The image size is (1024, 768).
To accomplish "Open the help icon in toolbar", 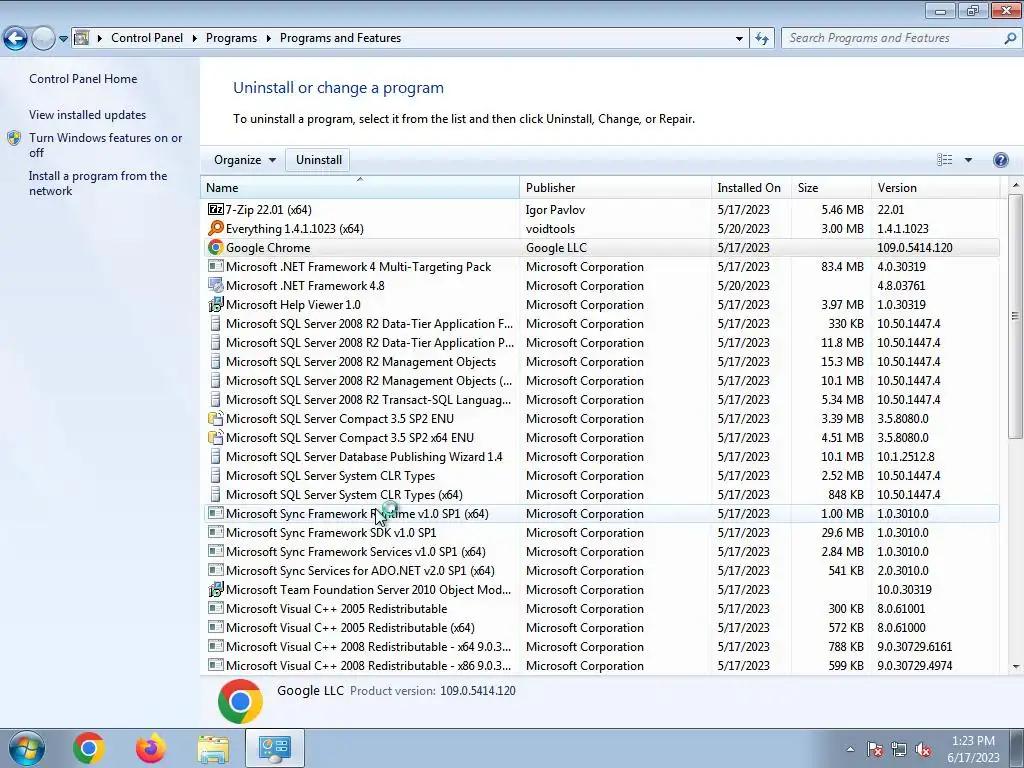I will [1000, 160].
